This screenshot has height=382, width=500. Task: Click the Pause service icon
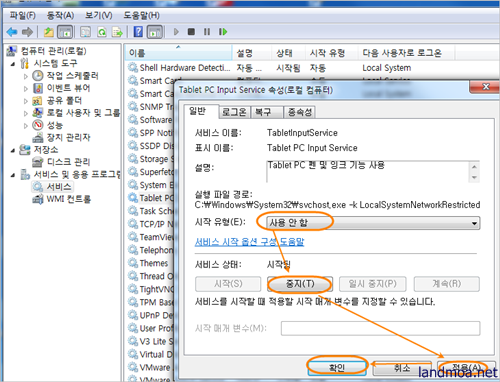point(207,32)
